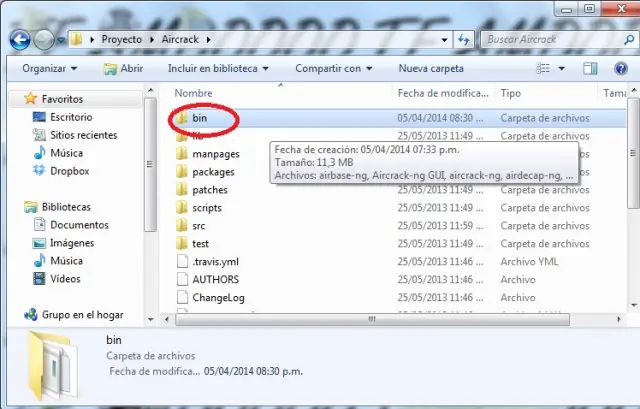Open Sitios recientes in the sidebar
Viewport: 640px width, 409px height.
tap(83, 135)
